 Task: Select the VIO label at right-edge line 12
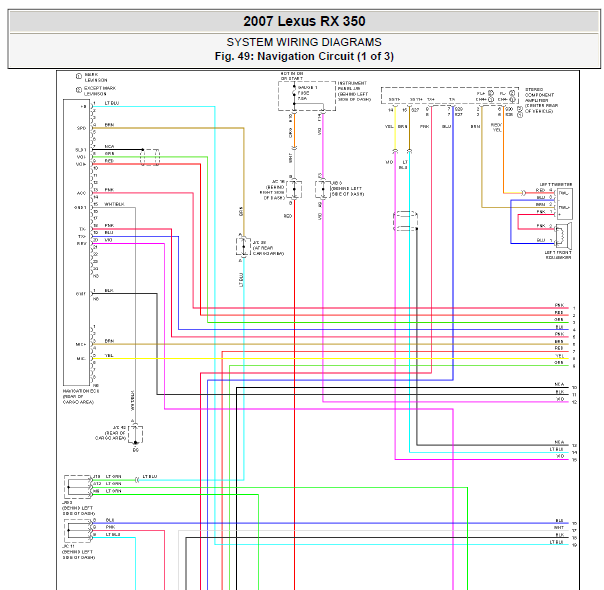point(560,399)
